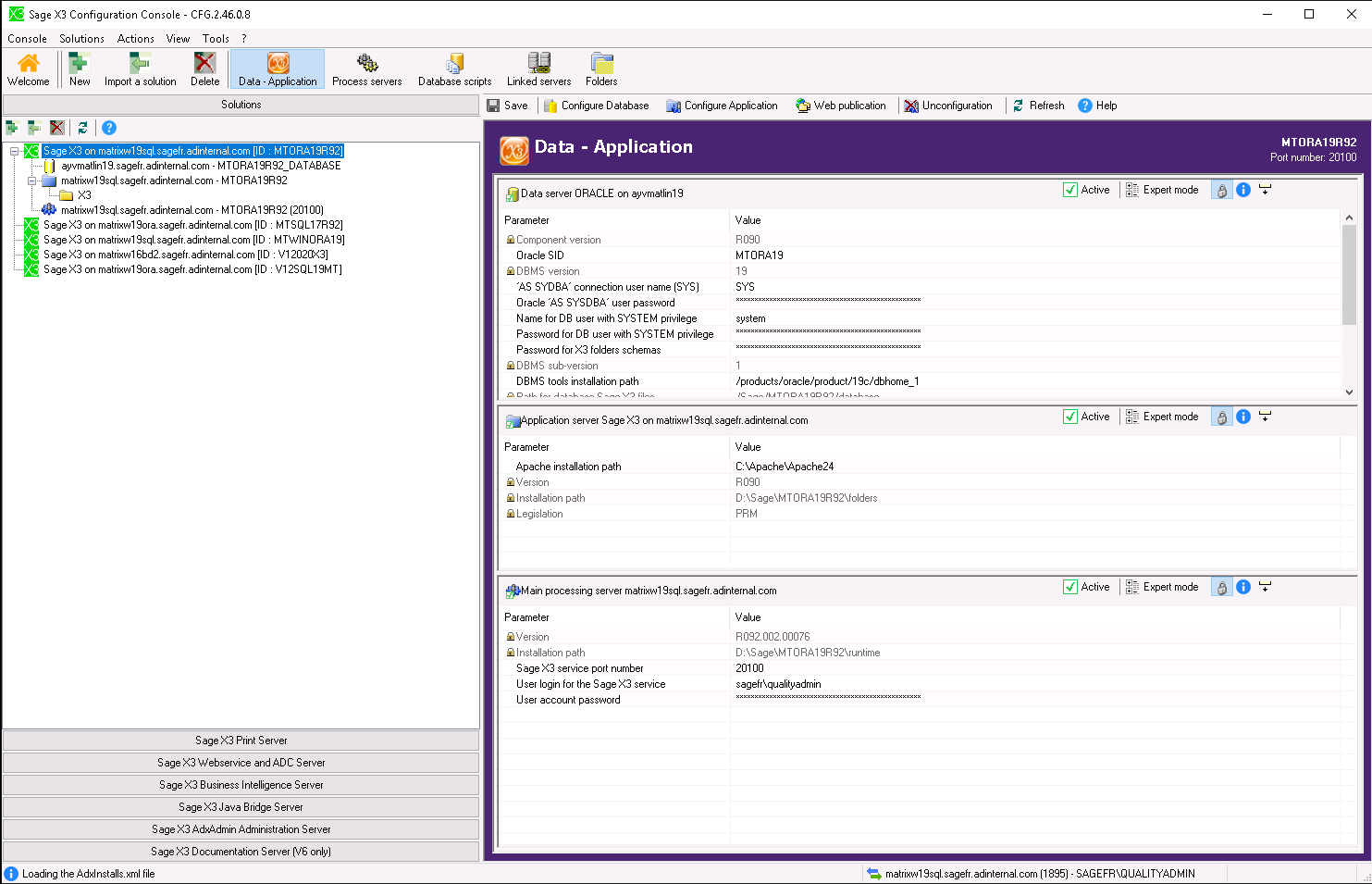Click the New solution icon
Image resolution: width=1372 pixels, height=884 pixels.
[80, 69]
